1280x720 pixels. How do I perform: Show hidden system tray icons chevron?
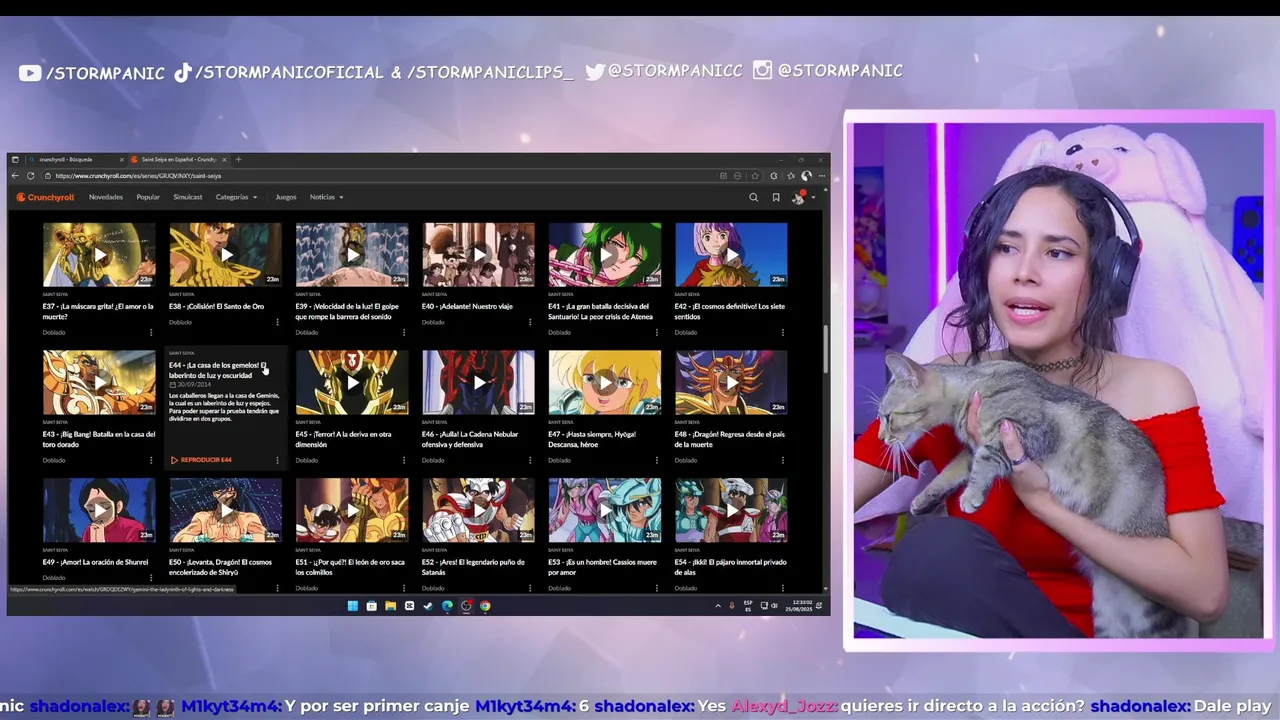point(717,606)
